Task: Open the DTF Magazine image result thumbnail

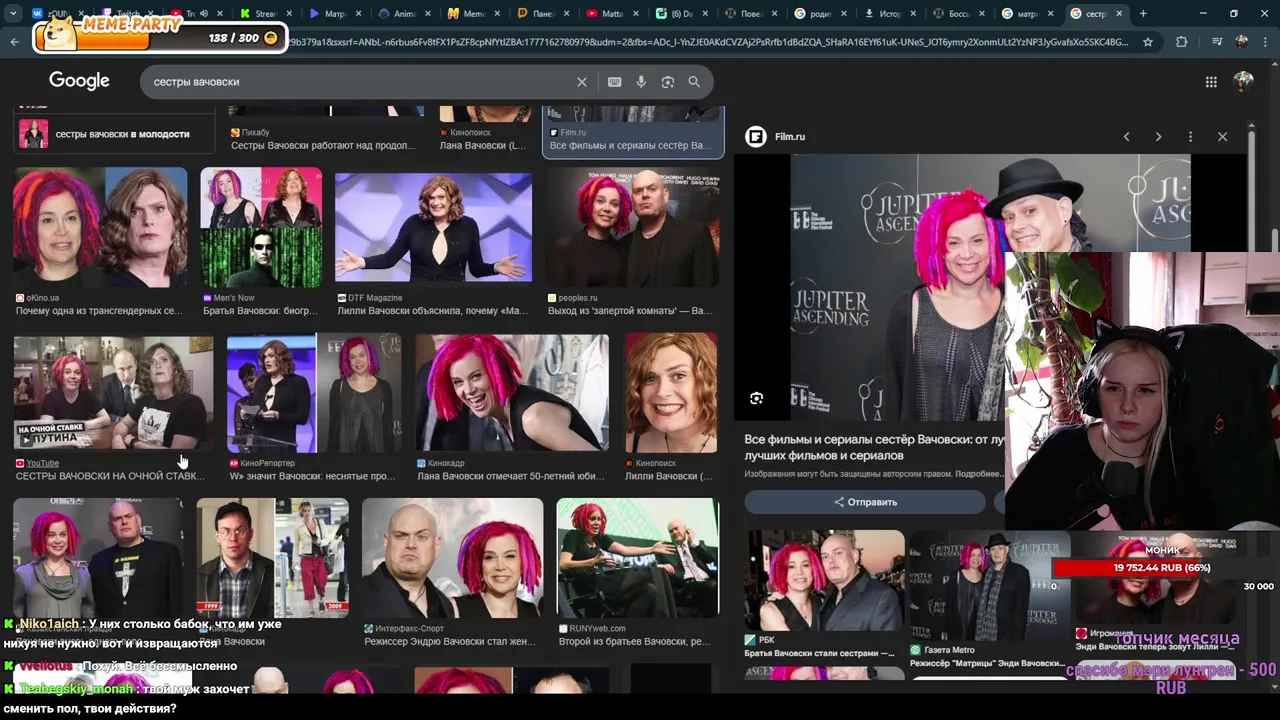Action: click(x=433, y=227)
